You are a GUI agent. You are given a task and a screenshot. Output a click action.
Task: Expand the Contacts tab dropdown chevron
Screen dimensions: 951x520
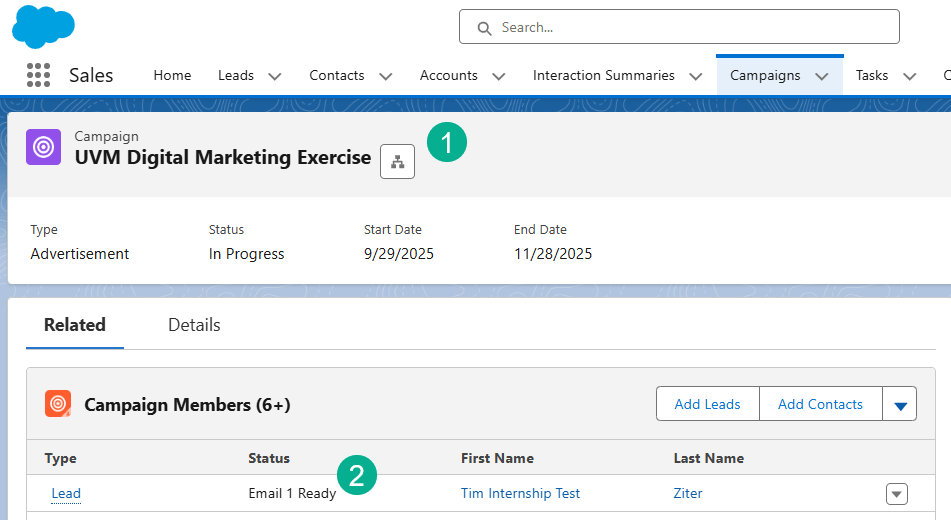(x=386, y=76)
